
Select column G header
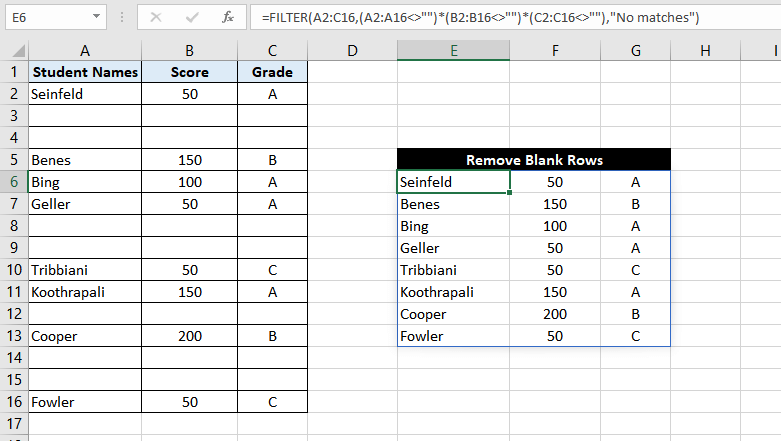(x=636, y=51)
